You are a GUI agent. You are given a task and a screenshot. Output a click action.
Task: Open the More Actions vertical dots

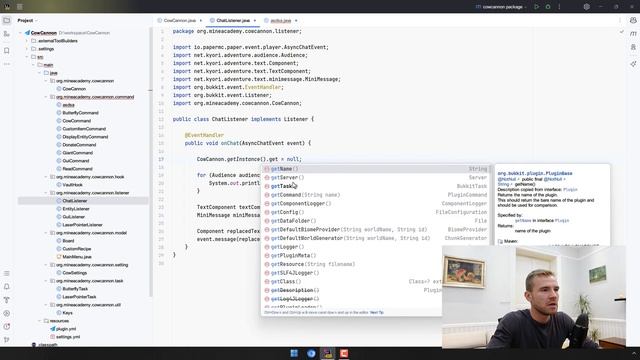point(559,7)
